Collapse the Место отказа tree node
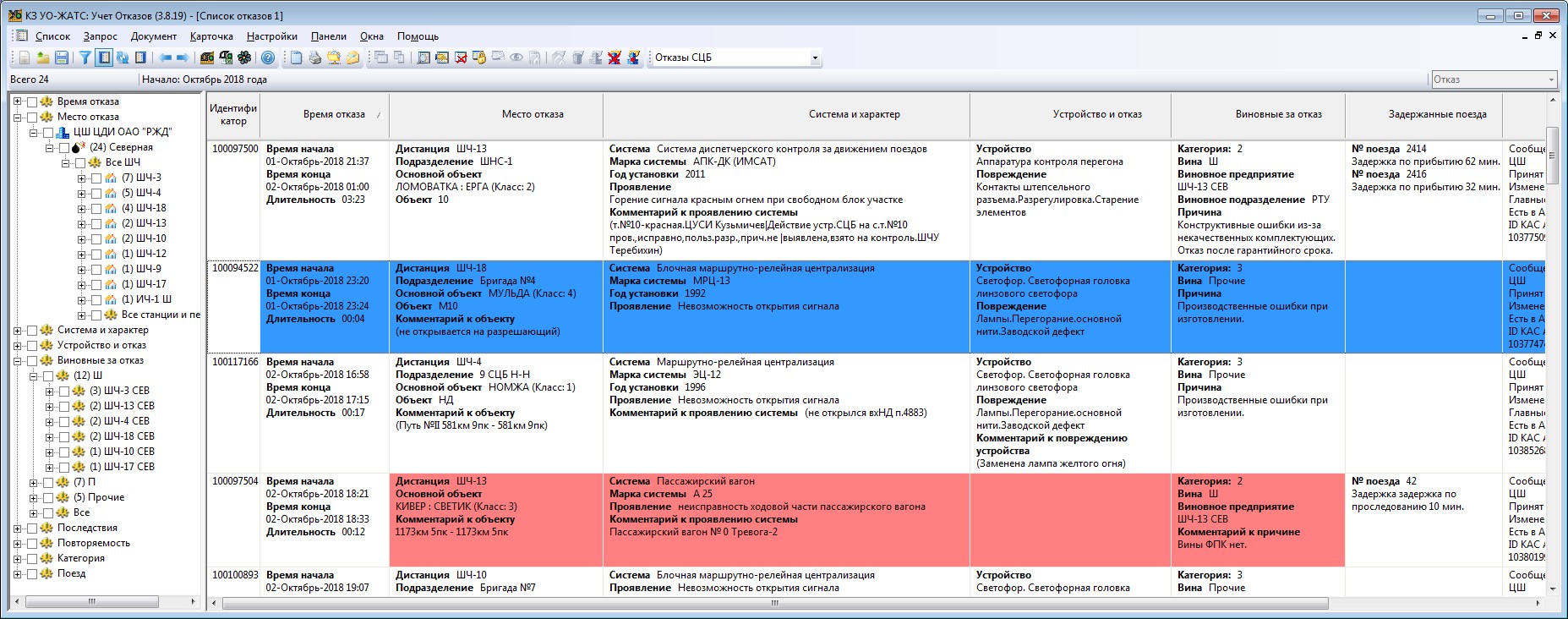This screenshot has width=1568, height=619. [17, 117]
